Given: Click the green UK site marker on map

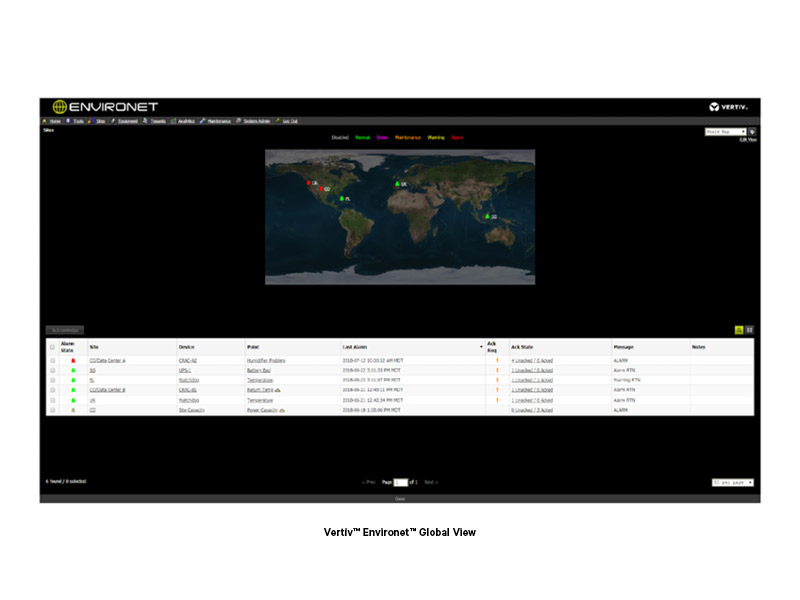Looking at the screenshot, I should (397, 183).
